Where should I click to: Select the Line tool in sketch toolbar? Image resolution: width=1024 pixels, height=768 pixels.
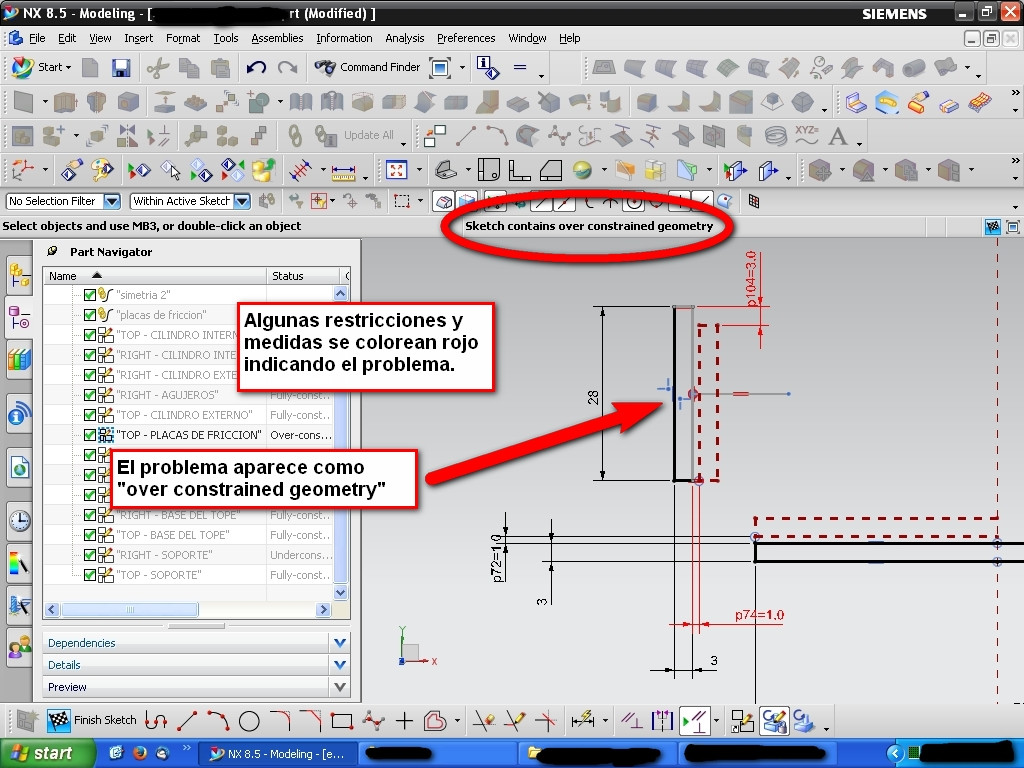pyautogui.click(x=187, y=720)
